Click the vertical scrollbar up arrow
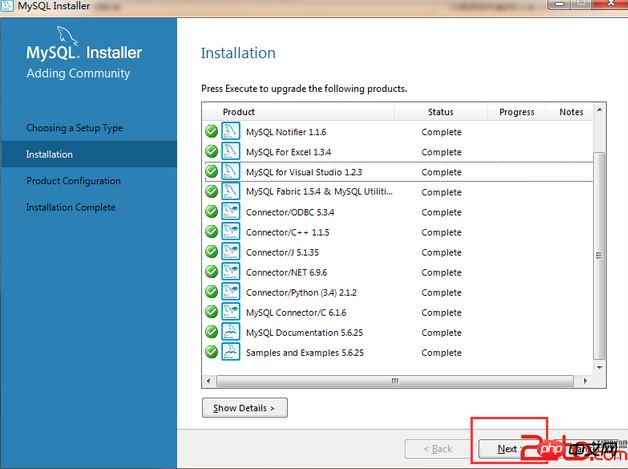The width and height of the screenshot is (628, 469). coord(600,110)
